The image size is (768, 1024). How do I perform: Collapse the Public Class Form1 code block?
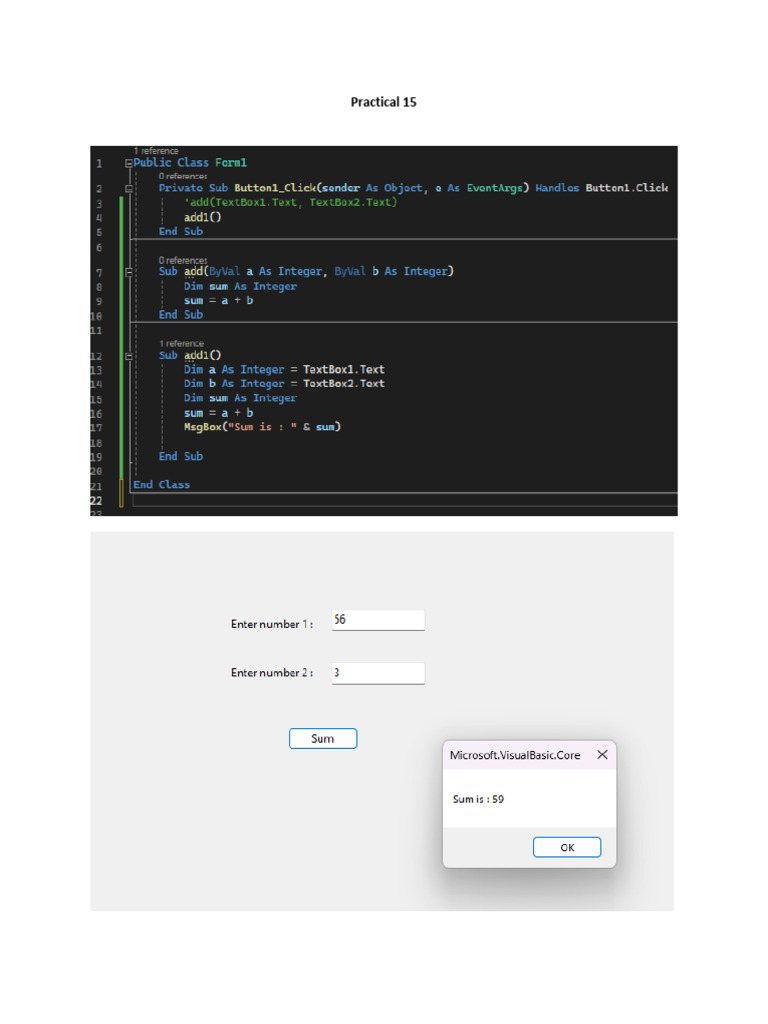(128, 163)
